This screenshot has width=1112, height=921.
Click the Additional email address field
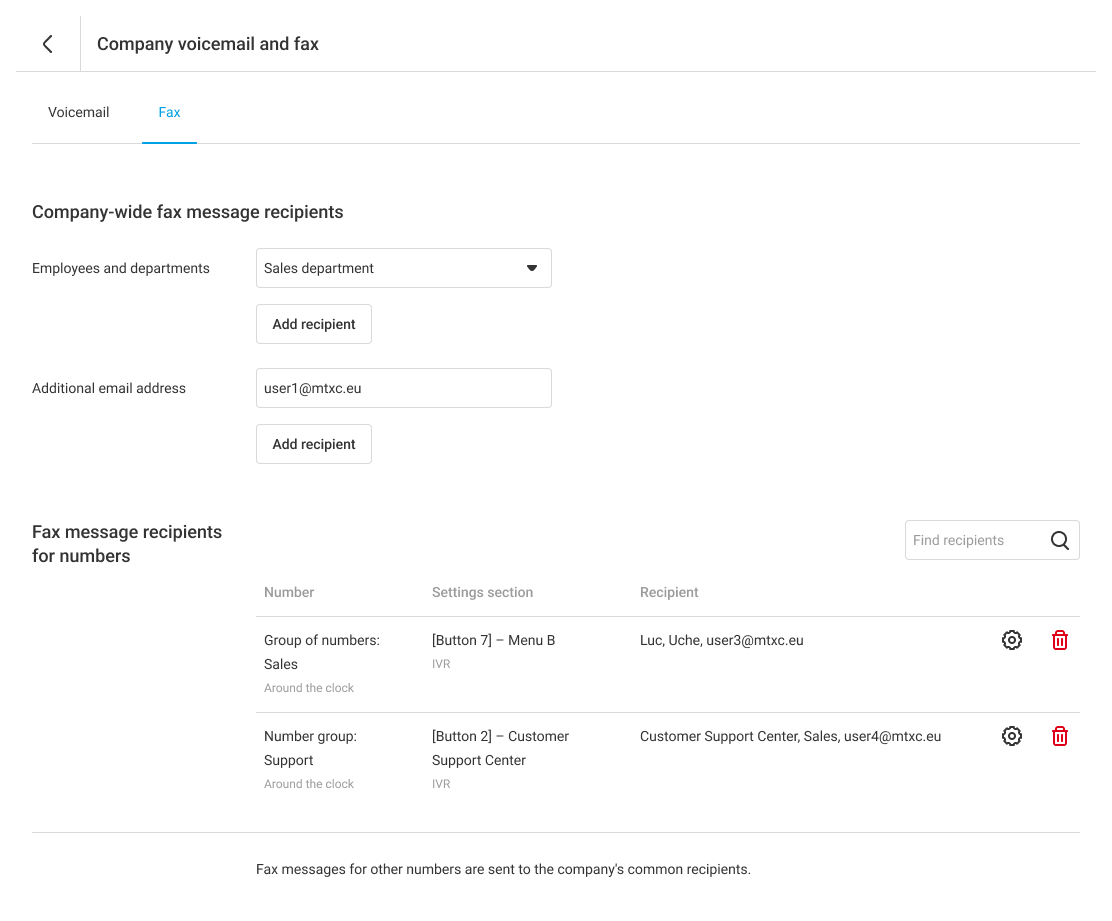click(x=403, y=388)
